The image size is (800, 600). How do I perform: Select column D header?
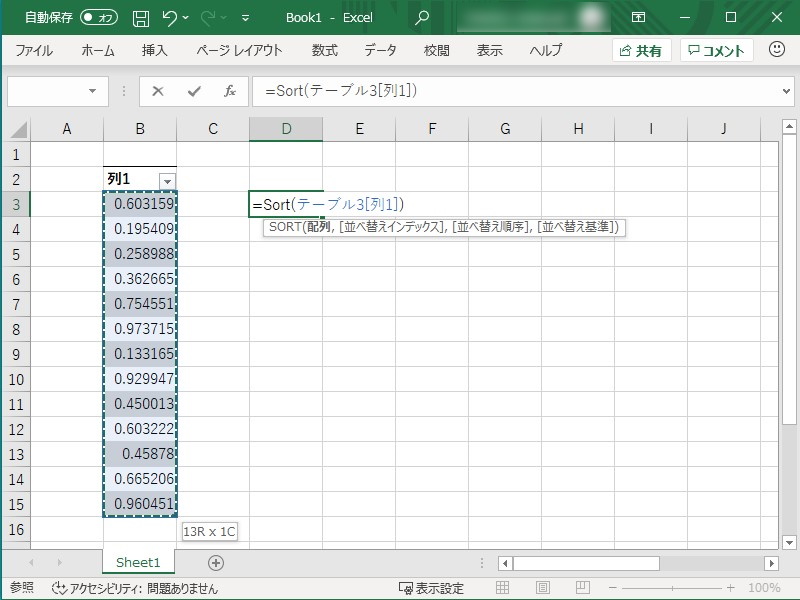286,129
